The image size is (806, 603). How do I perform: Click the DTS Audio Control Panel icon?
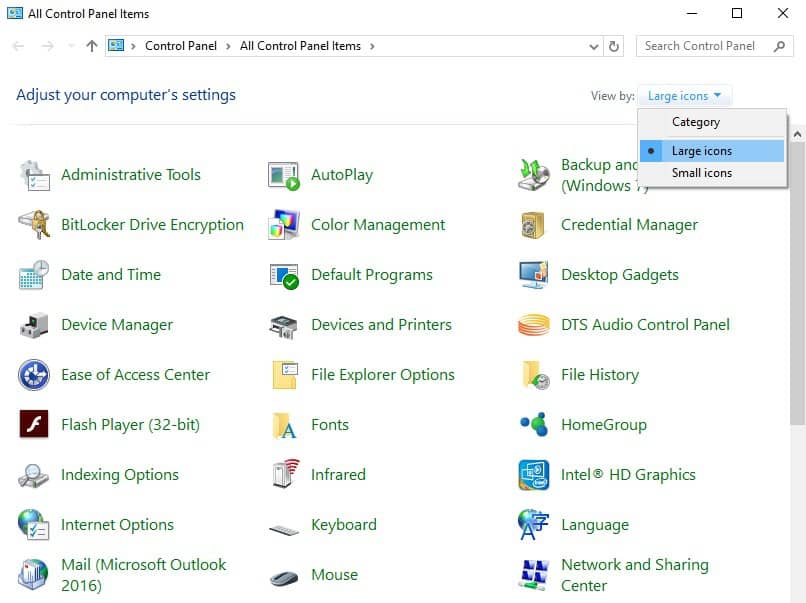pyautogui.click(x=534, y=325)
